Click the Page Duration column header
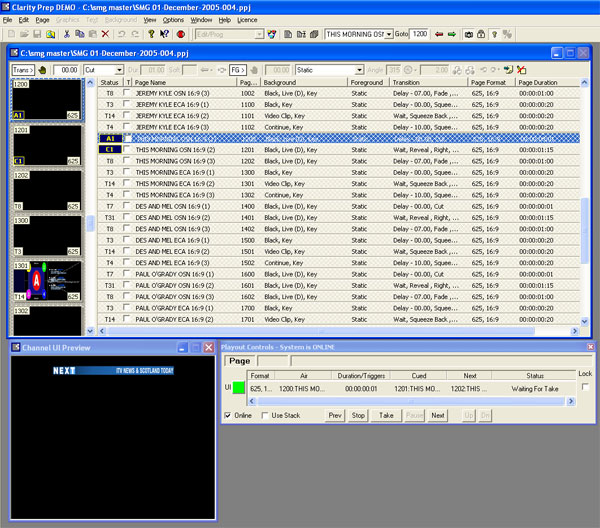 [x=548, y=82]
